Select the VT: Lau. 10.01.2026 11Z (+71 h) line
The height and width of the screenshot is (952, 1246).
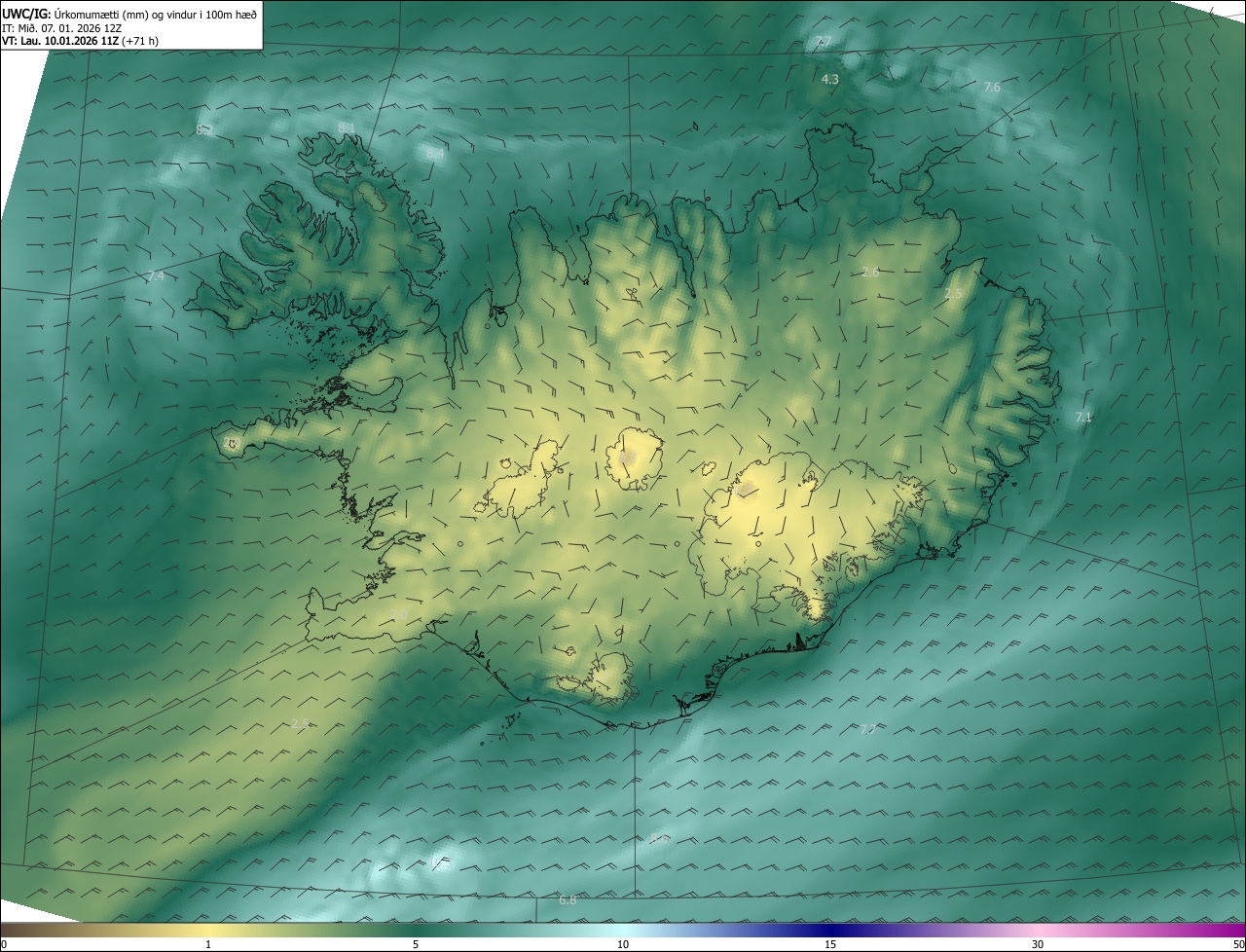tap(80, 41)
